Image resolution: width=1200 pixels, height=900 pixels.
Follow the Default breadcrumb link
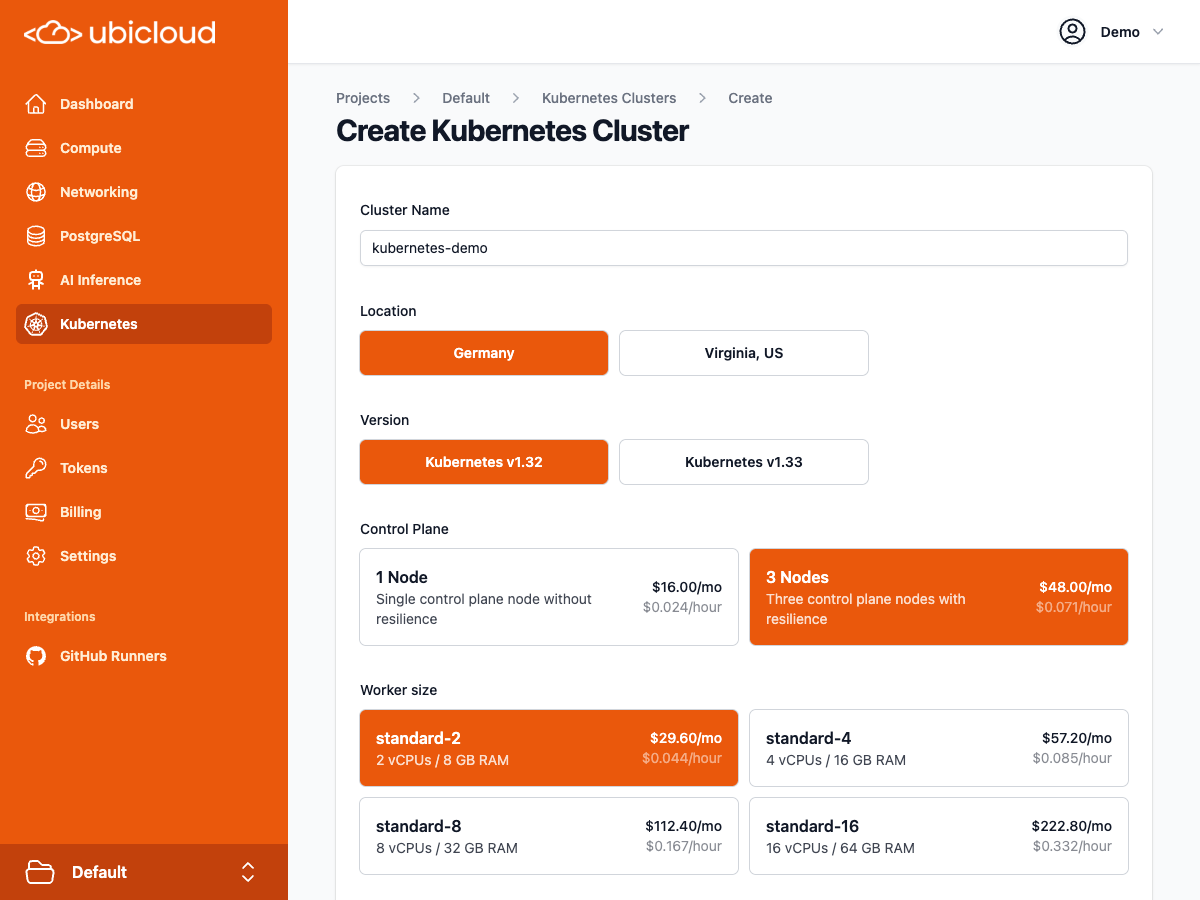tap(466, 98)
